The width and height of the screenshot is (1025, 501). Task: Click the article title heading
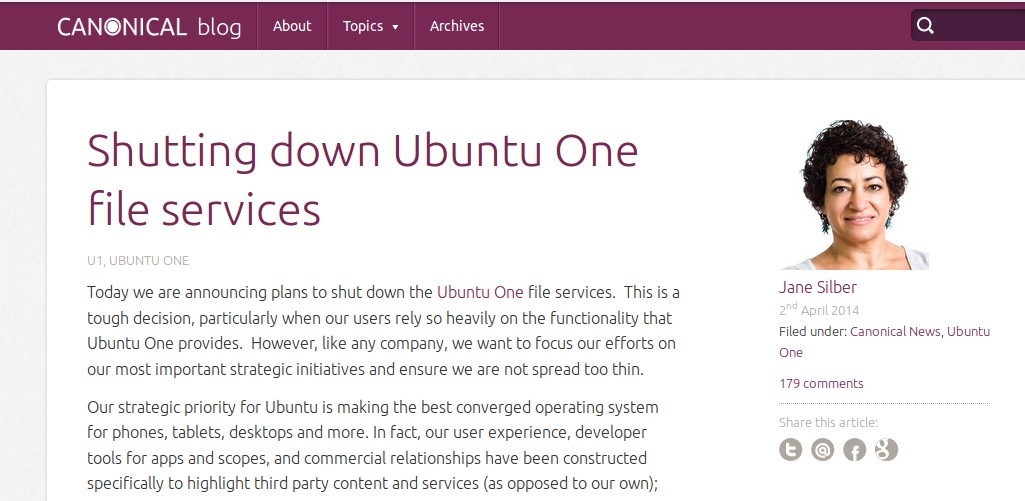(x=362, y=179)
